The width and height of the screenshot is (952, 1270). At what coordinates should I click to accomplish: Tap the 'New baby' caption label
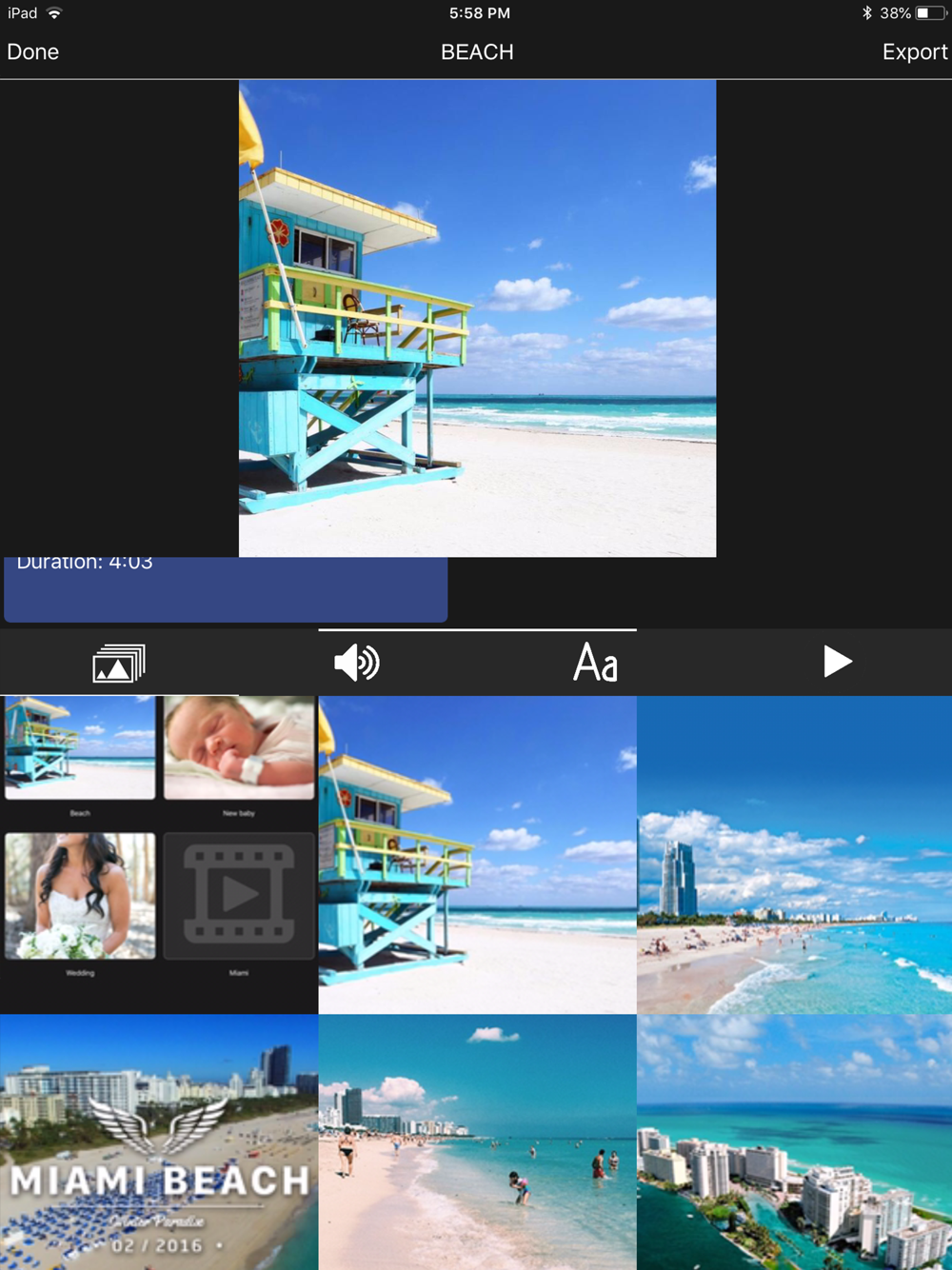[239, 813]
